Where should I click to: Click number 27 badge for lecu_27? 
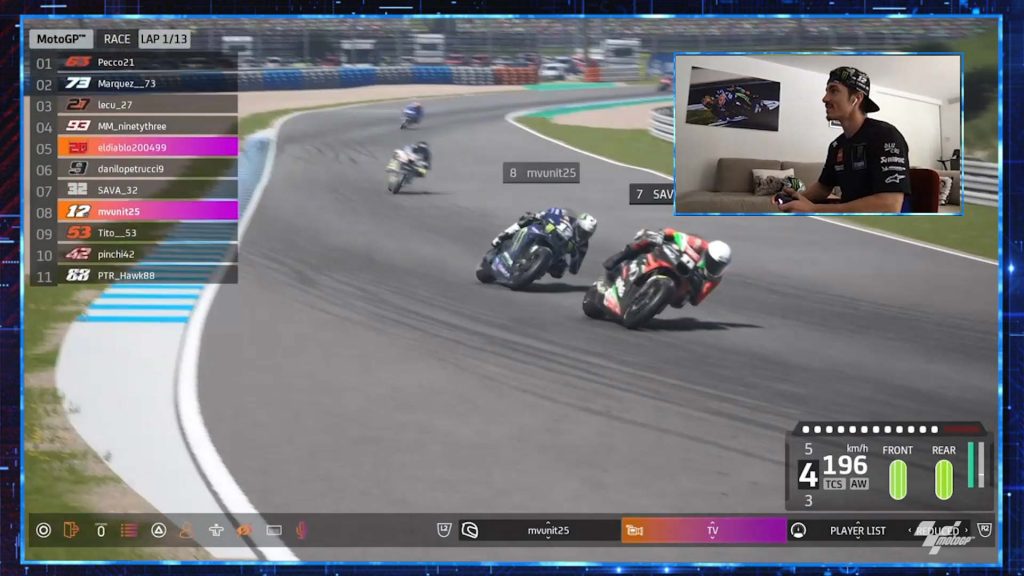point(78,104)
